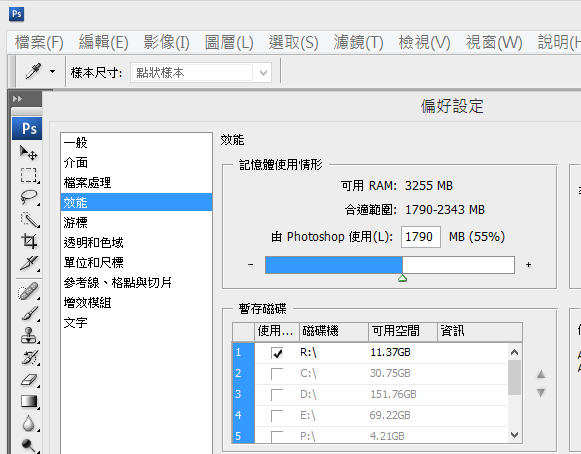The image size is (581, 454).
Task: Click 11.37GB free space value
Action: 390,352
